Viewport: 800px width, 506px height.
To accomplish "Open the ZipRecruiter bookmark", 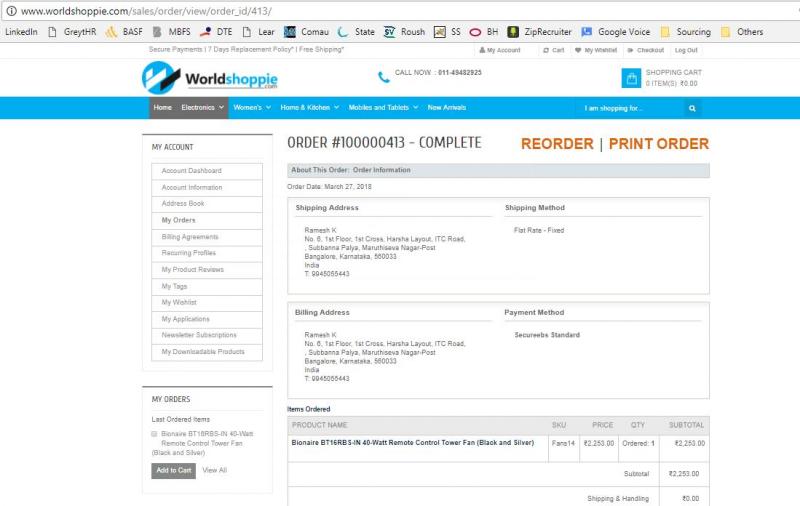I will pyautogui.click(x=540, y=32).
